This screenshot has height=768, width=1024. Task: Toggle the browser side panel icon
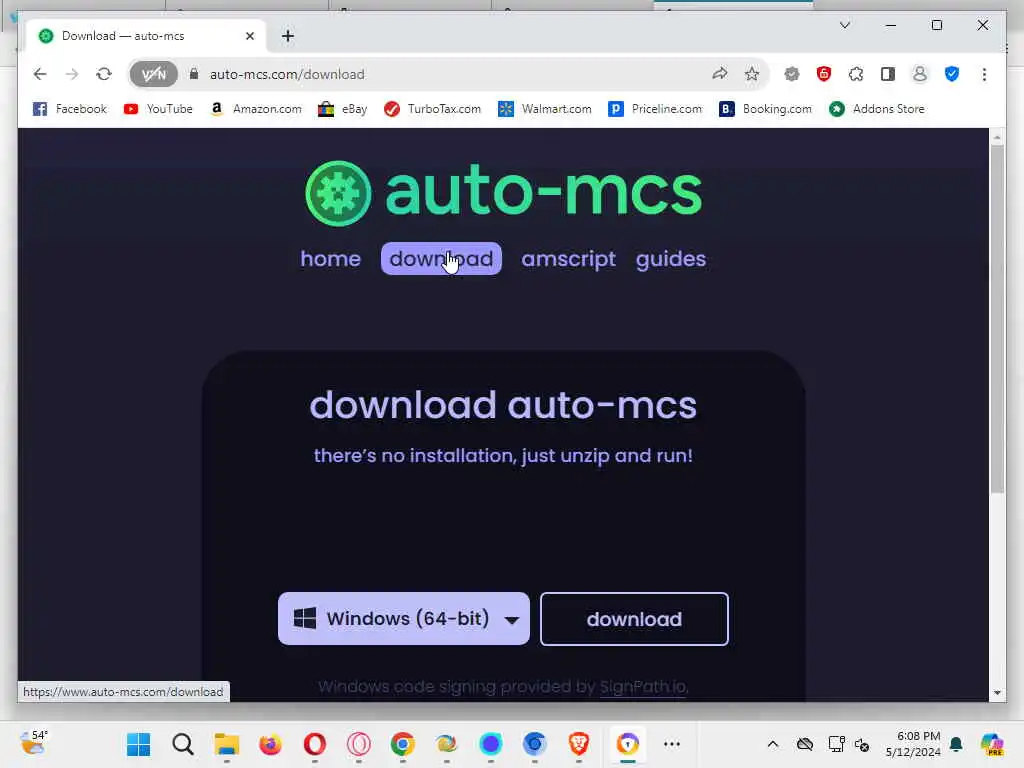point(888,74)
